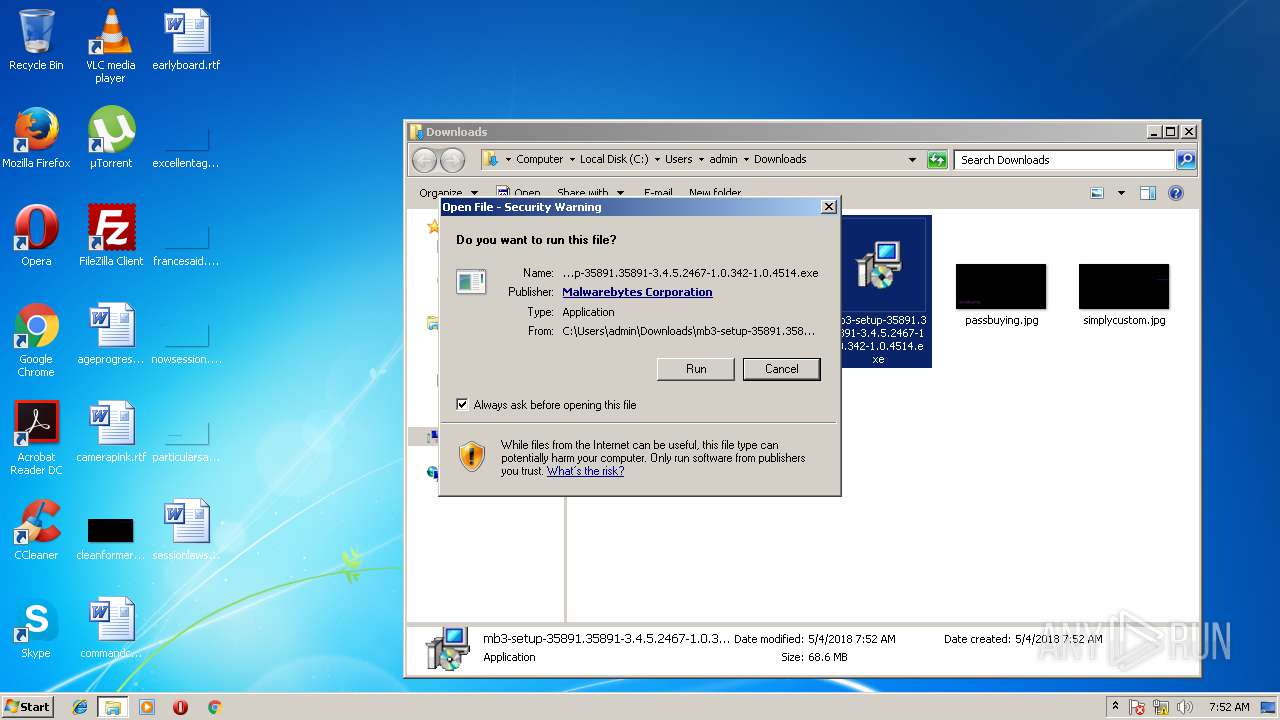
Task: Open the Malwarebytes Corporation publisher link
Action: [637, 292]
